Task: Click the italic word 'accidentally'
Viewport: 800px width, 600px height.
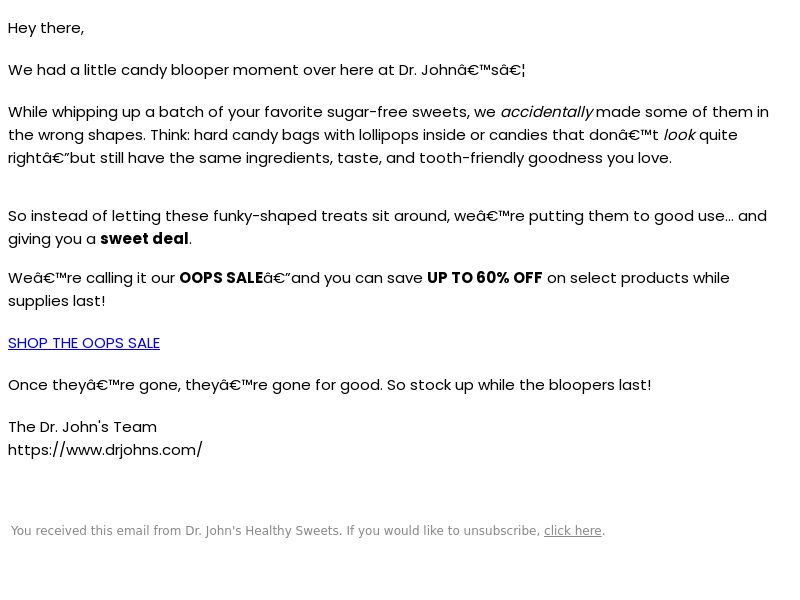Action: click(x=546, y=112)
